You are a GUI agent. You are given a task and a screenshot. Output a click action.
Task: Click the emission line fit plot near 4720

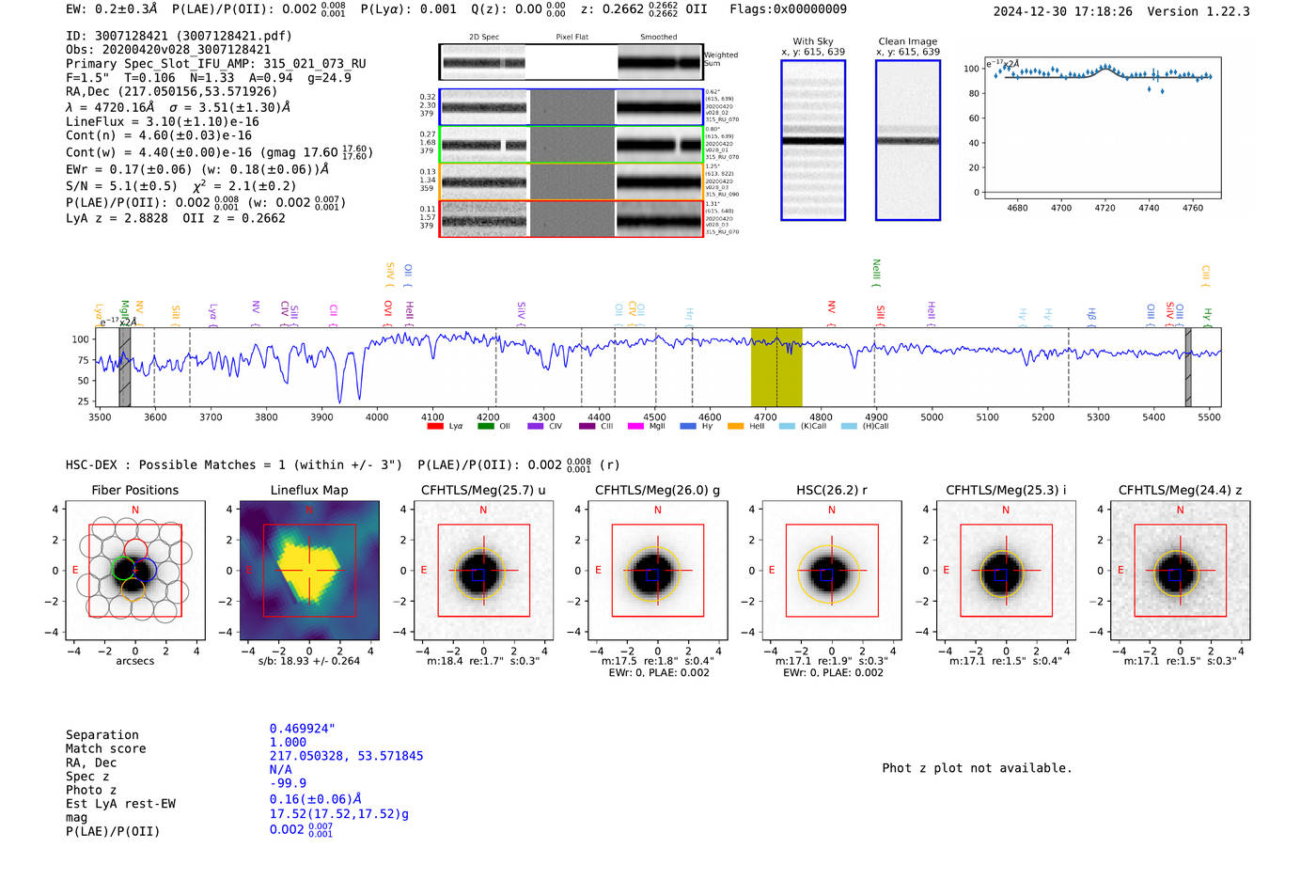1103,128
